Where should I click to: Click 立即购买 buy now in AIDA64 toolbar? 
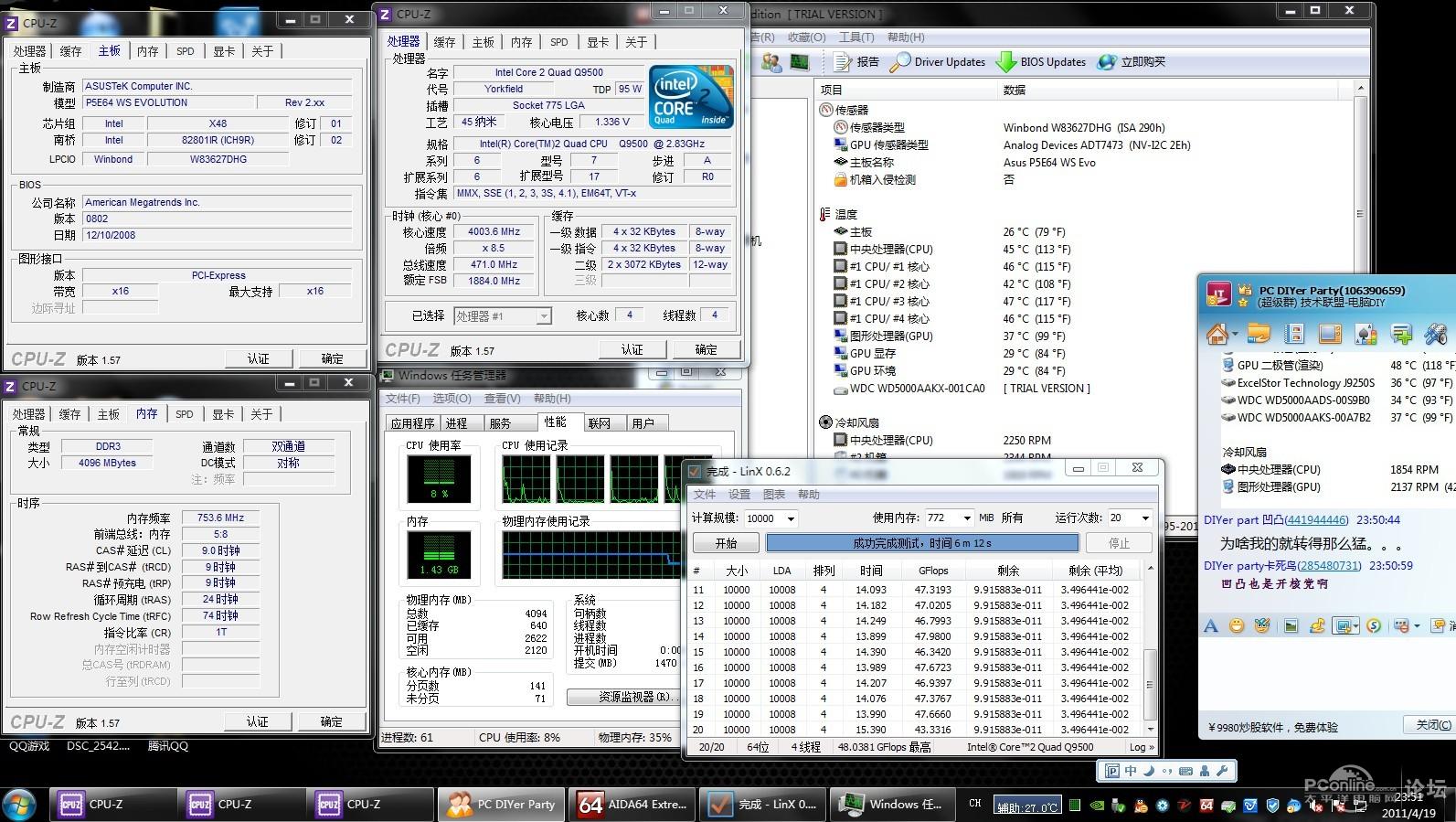[1132, 62]
